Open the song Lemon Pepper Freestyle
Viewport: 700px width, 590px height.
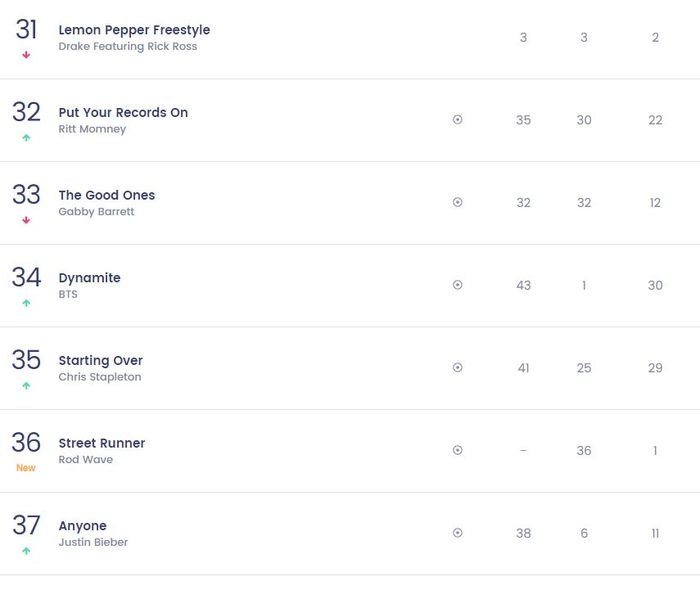pyautogui.click(x=134, y=30)
